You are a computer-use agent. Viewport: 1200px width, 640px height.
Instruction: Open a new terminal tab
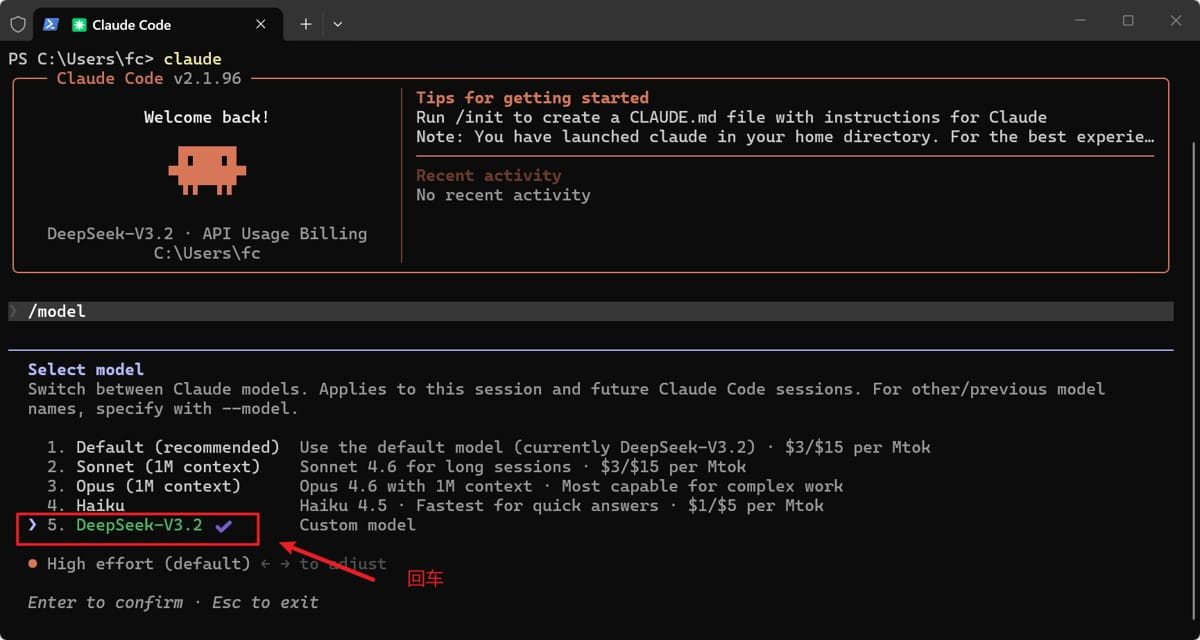[306, 24]
